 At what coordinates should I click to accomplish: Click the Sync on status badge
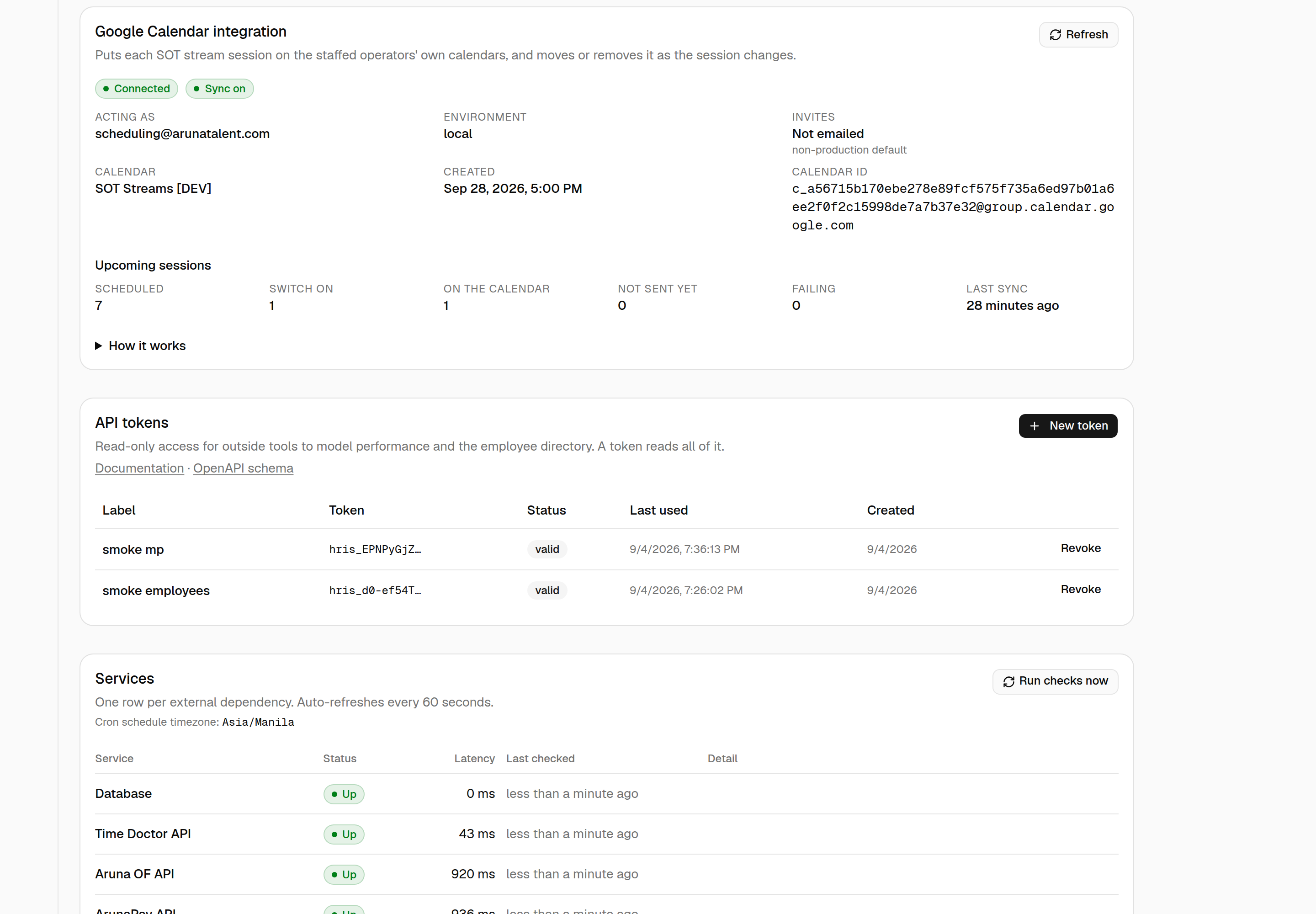219,89
